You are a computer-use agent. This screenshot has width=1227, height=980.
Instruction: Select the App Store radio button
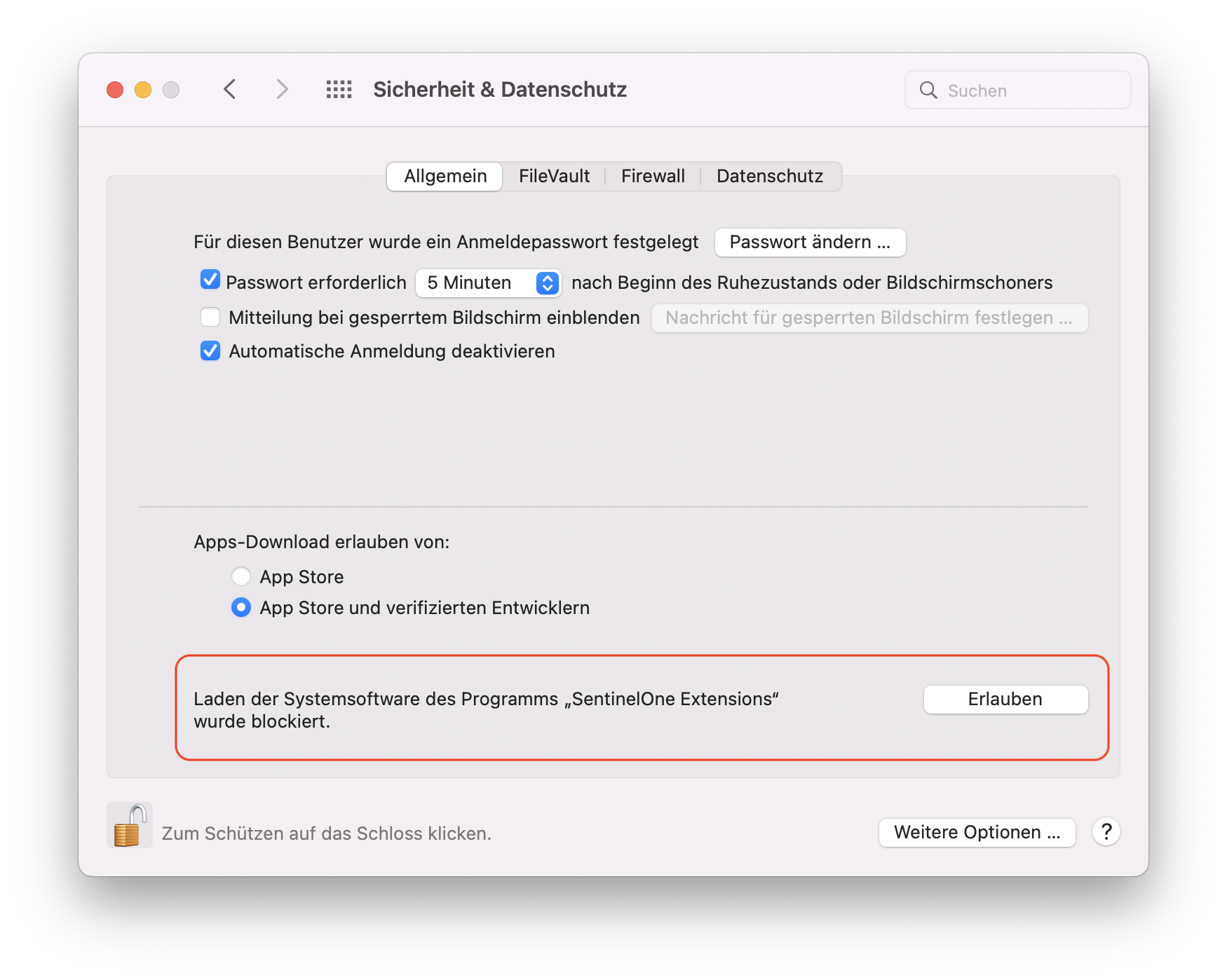241,576
